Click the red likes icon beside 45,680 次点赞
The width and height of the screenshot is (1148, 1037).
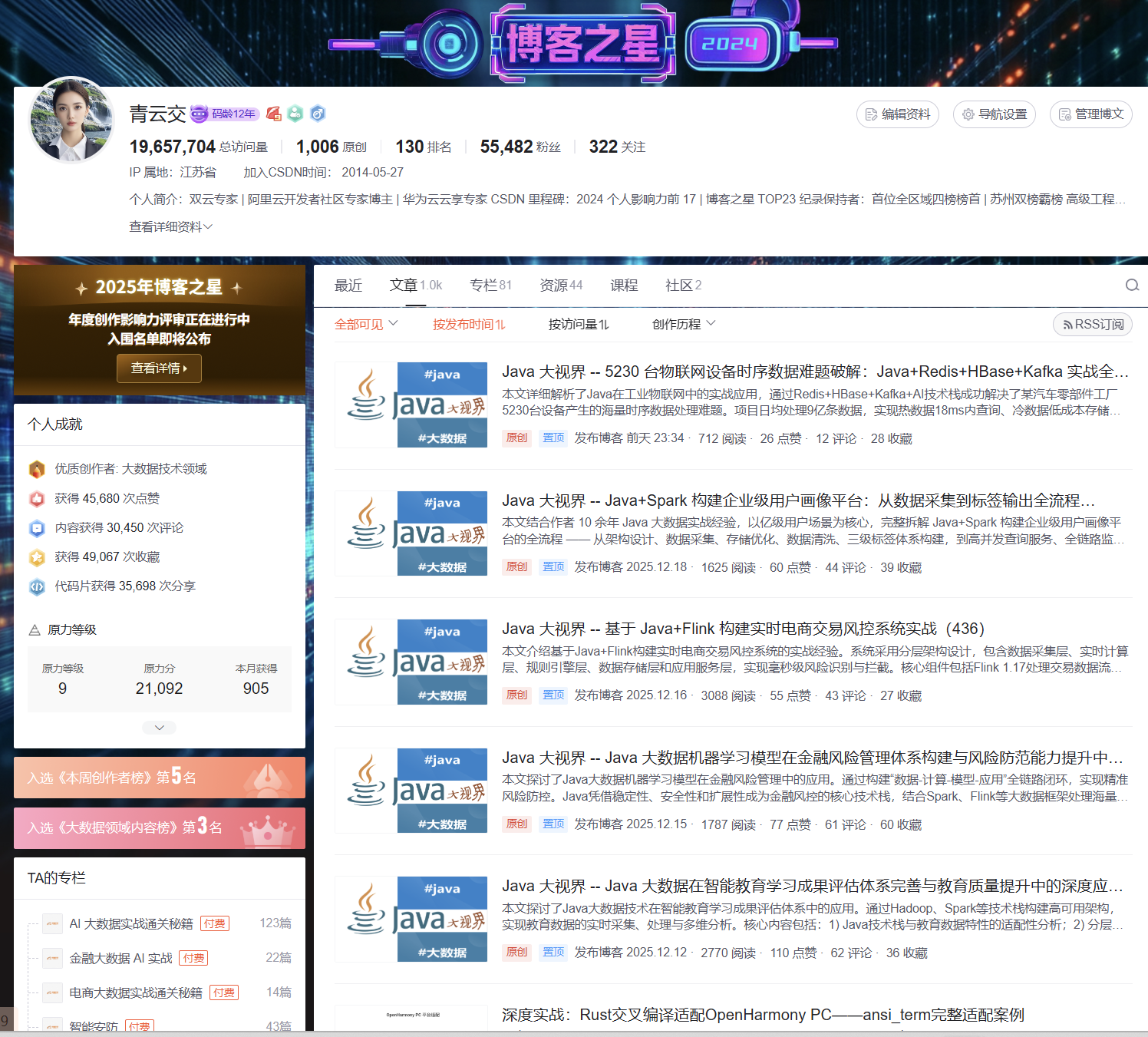[x=37, y=499]
